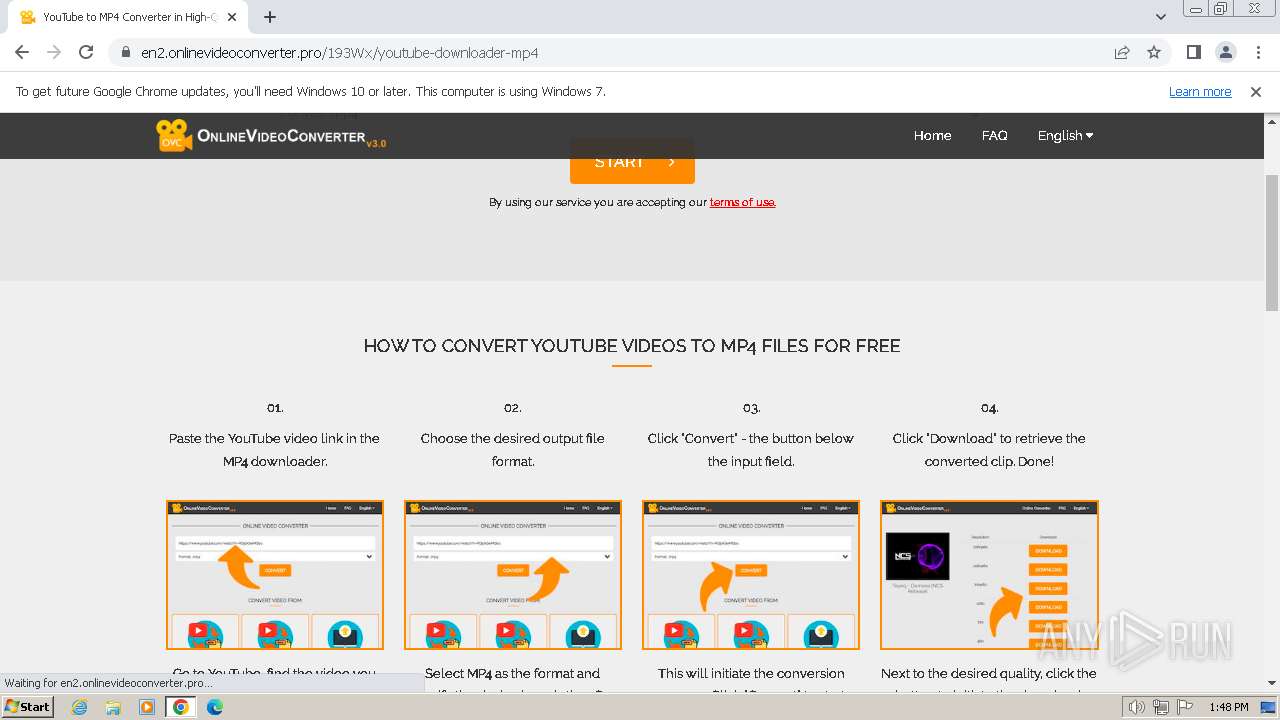Viewport: 1280px width, 720px height.
Task: Reload the page with refresh icon
Action: (86, 52)
